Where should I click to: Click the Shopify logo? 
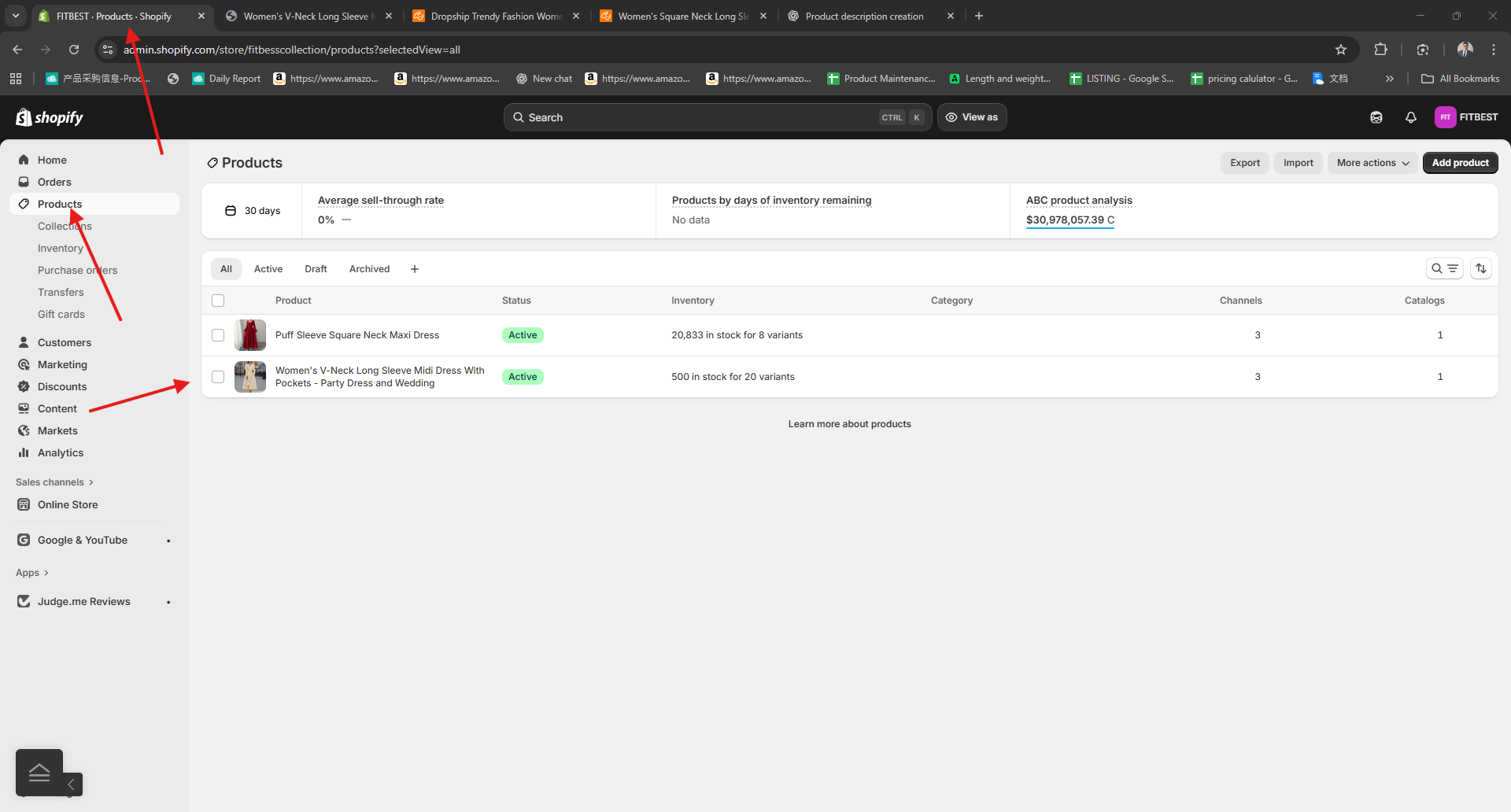(50, 117)
